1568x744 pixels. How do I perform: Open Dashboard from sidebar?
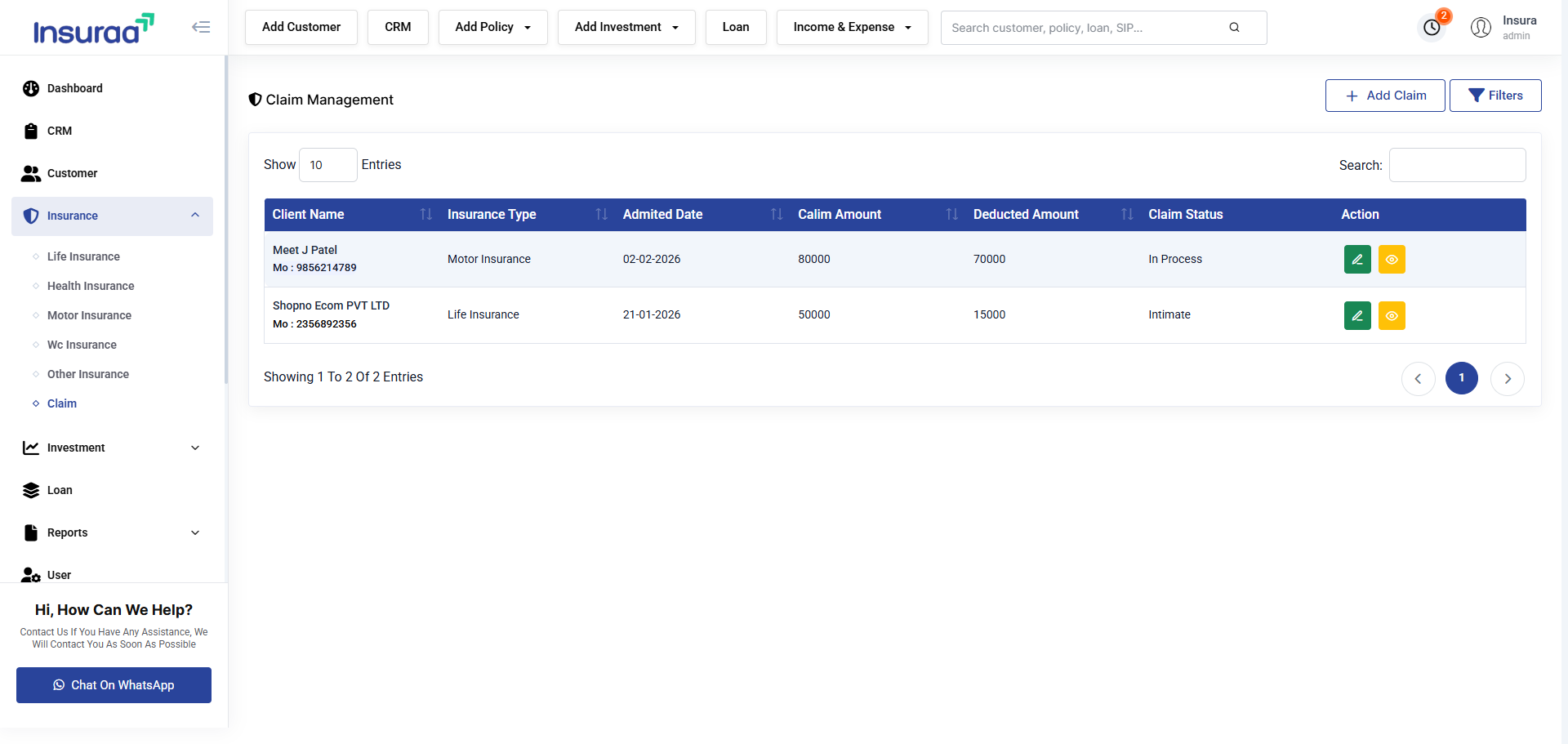click(x=113, y=88)
